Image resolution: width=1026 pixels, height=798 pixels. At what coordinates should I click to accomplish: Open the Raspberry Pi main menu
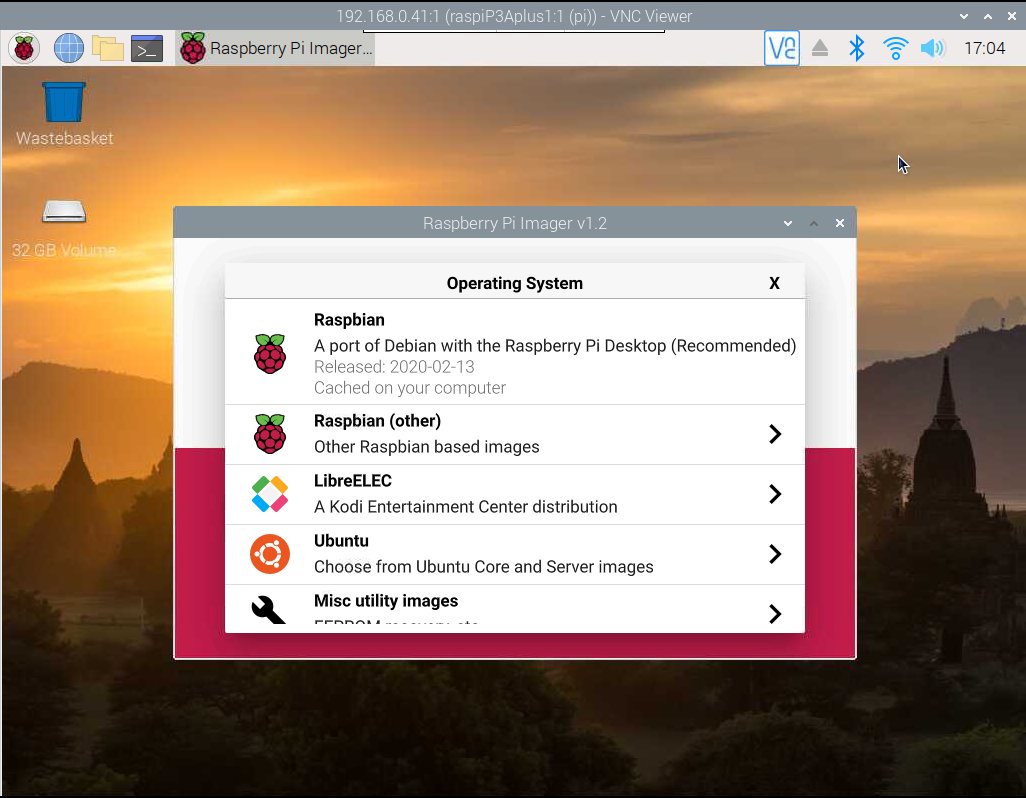coord(24,48)
